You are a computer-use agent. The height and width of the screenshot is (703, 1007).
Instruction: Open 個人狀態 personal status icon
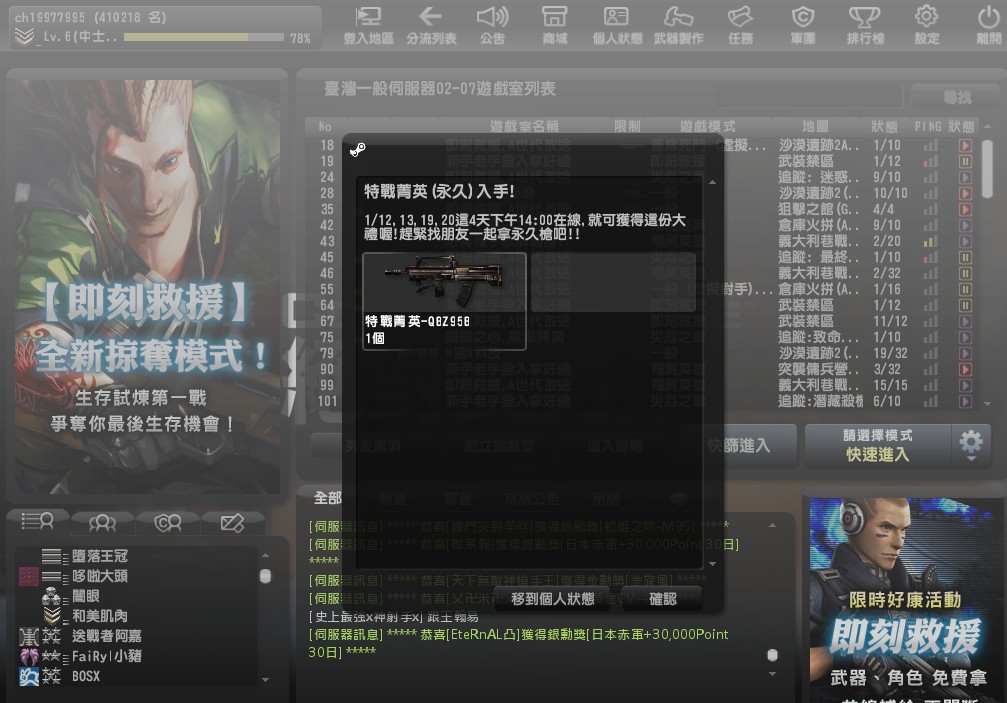click(617, 24)
